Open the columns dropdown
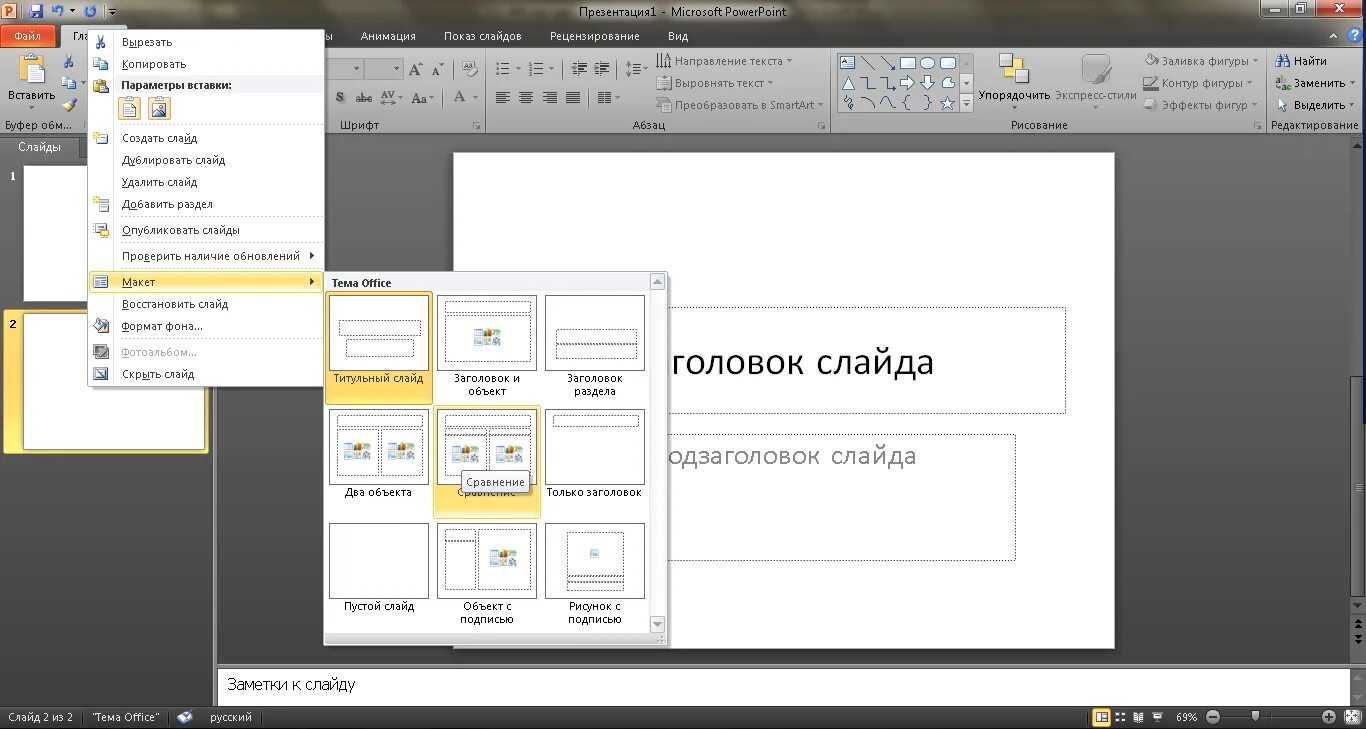The height and width of the screenshot is (729, 1366). 608,97
